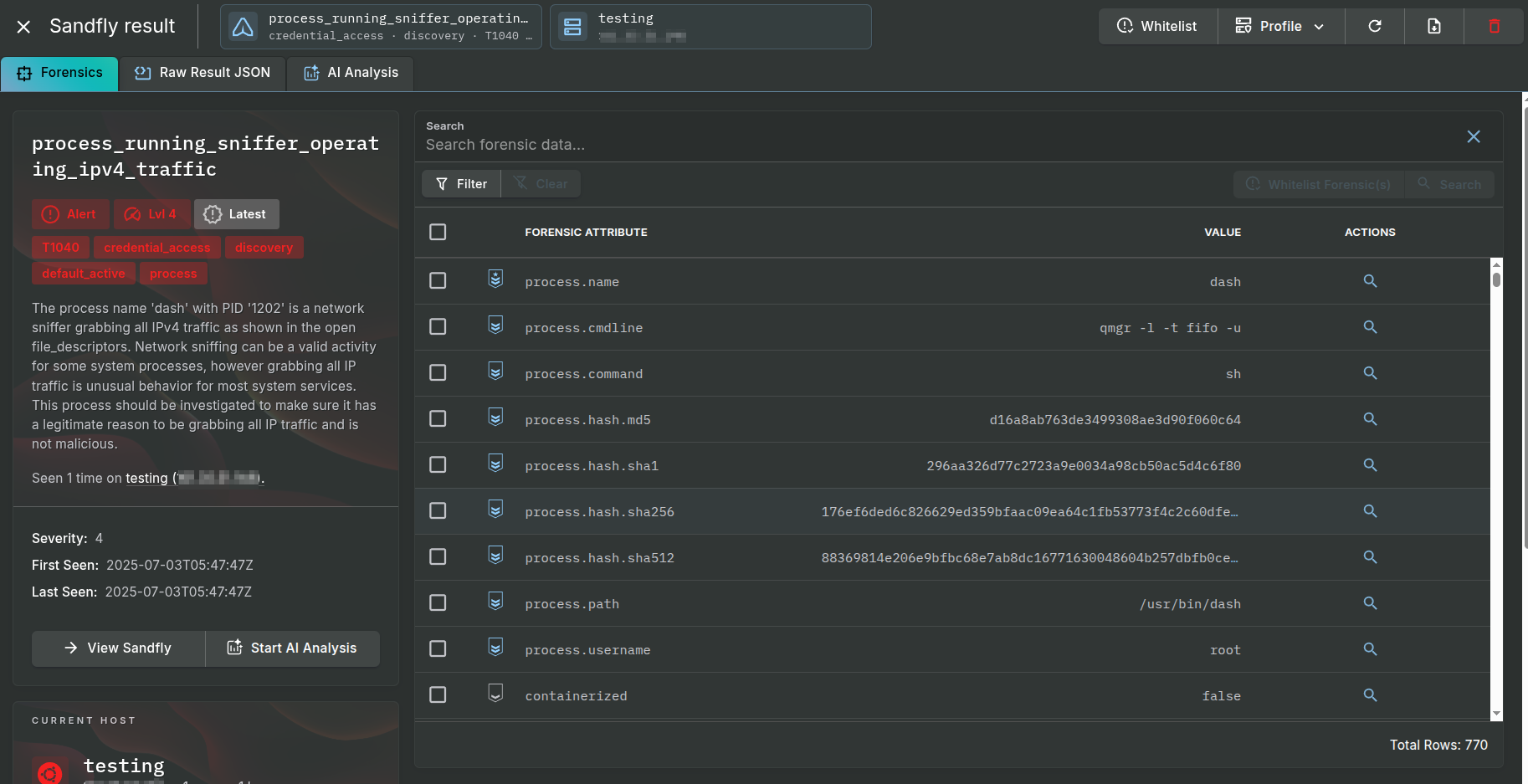Click magnifier icon for process.hash.sha1 row
This screenshot has height=784, width=1528.
point(1370,465)
